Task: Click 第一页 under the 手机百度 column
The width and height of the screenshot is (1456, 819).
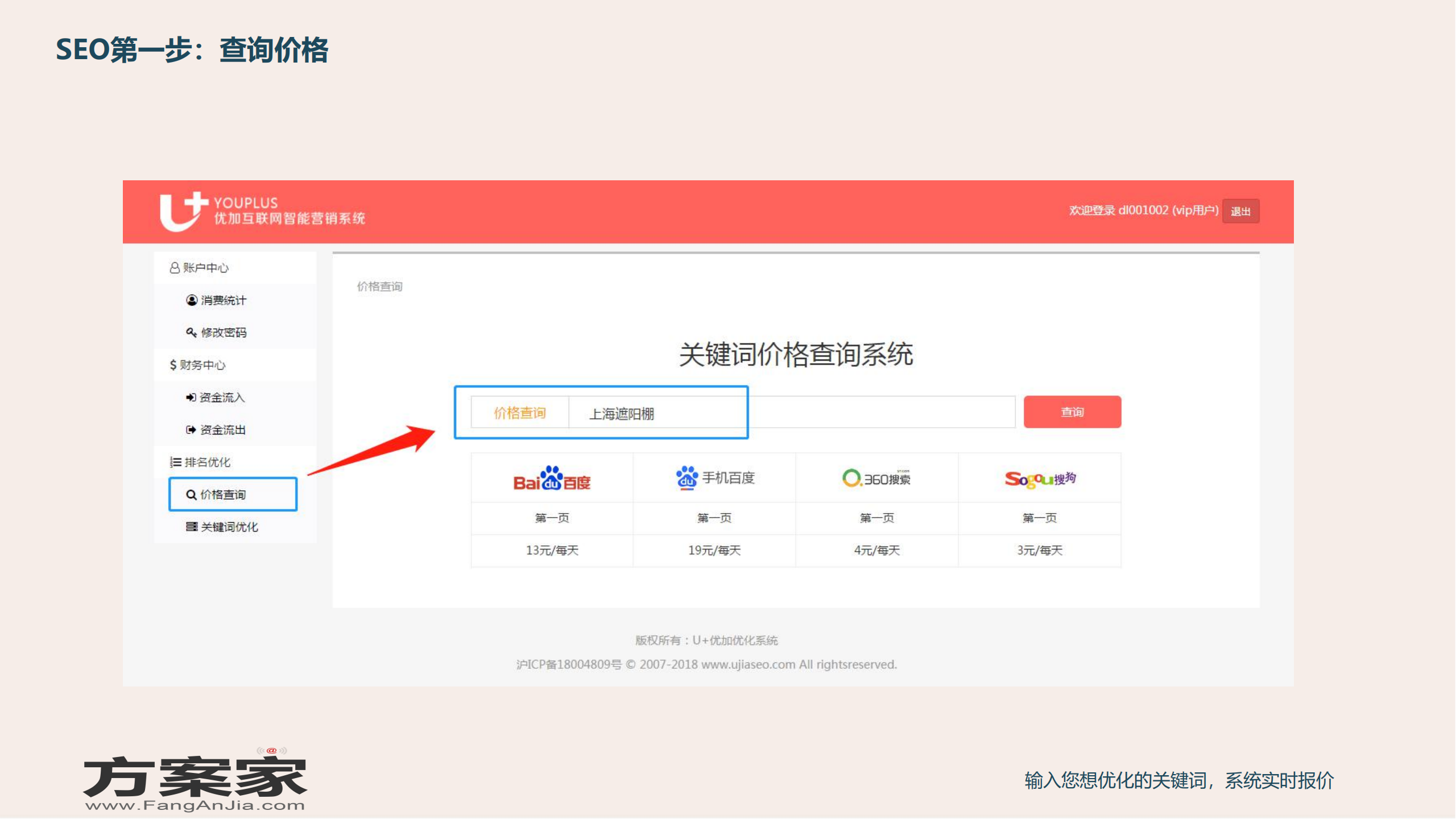Action: 714,518
